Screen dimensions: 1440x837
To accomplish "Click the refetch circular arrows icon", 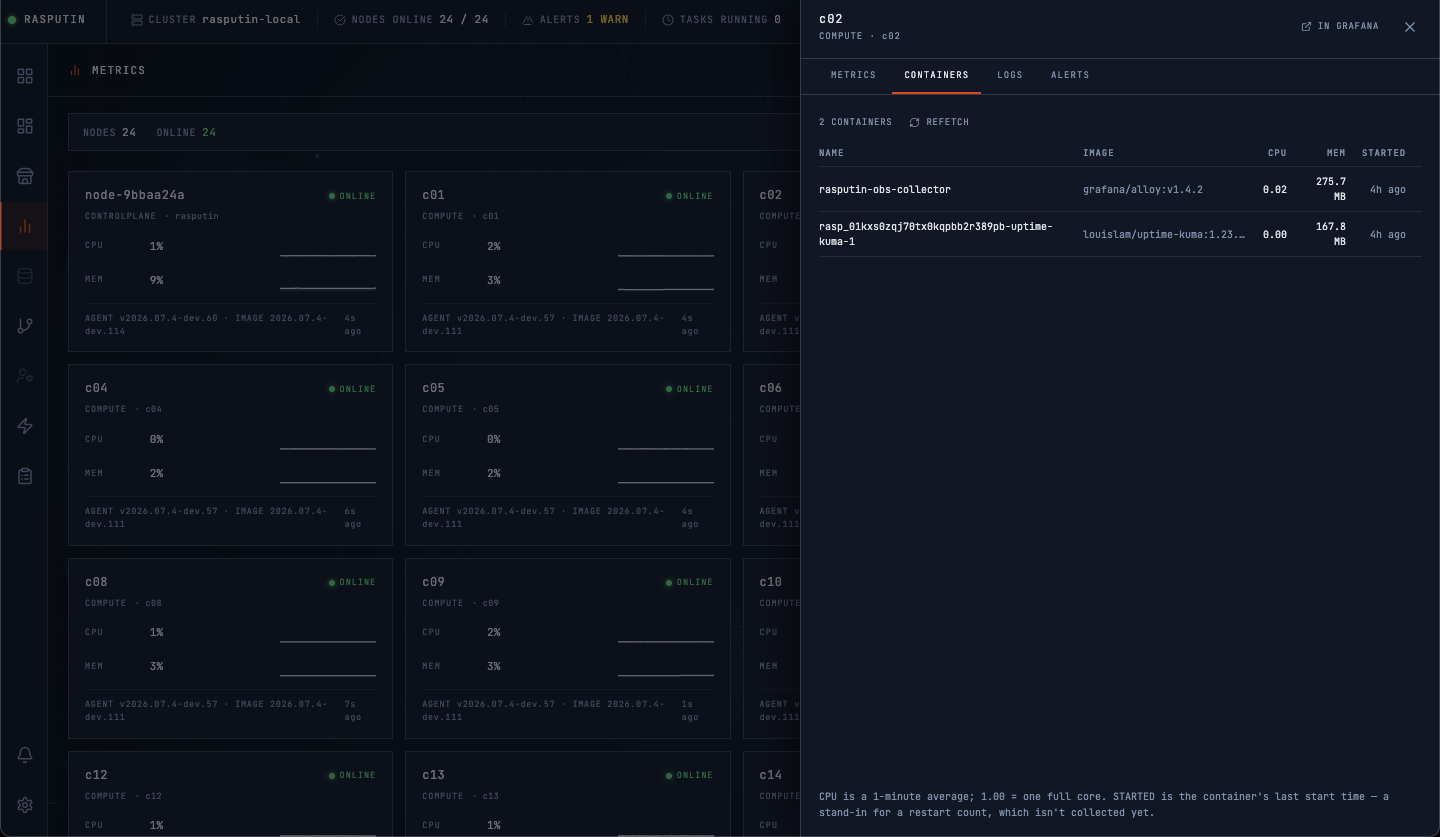I will point(914,122).
